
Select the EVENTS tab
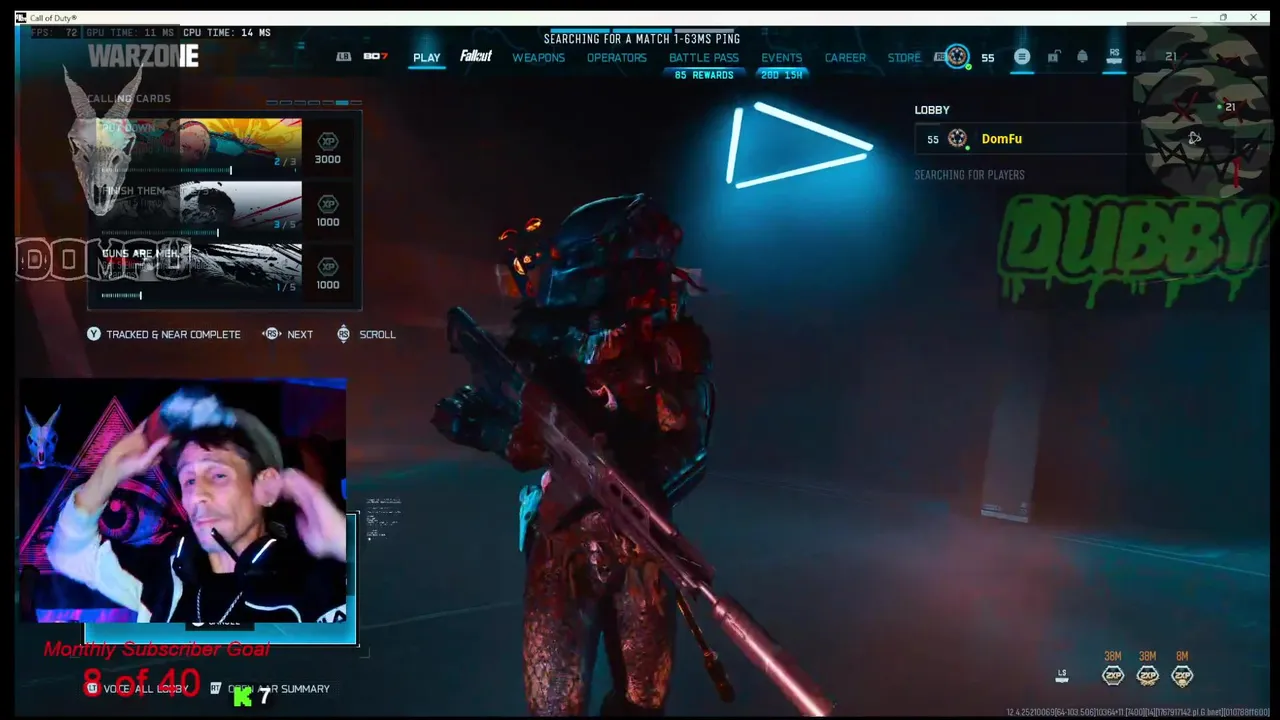point(781,57)
